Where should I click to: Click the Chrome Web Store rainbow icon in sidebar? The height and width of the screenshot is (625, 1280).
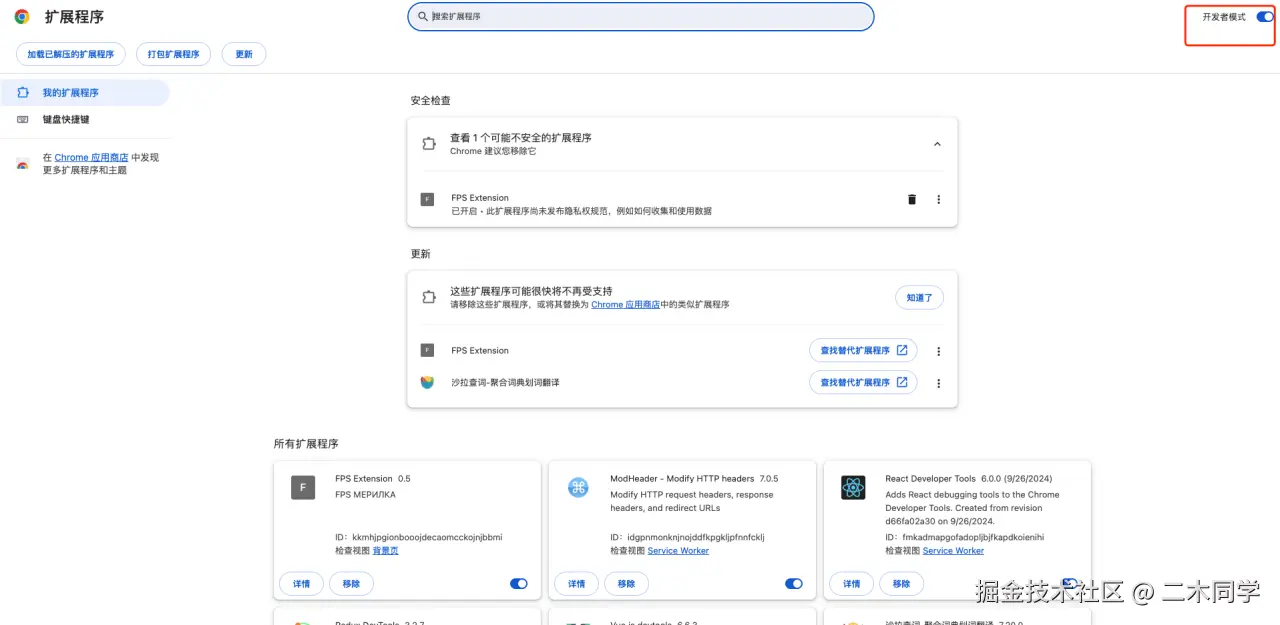click(x=22, y=164)
